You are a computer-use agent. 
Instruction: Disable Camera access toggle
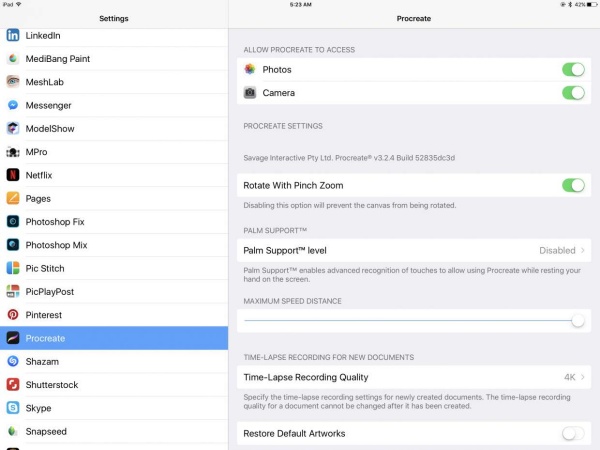(573, 93)
